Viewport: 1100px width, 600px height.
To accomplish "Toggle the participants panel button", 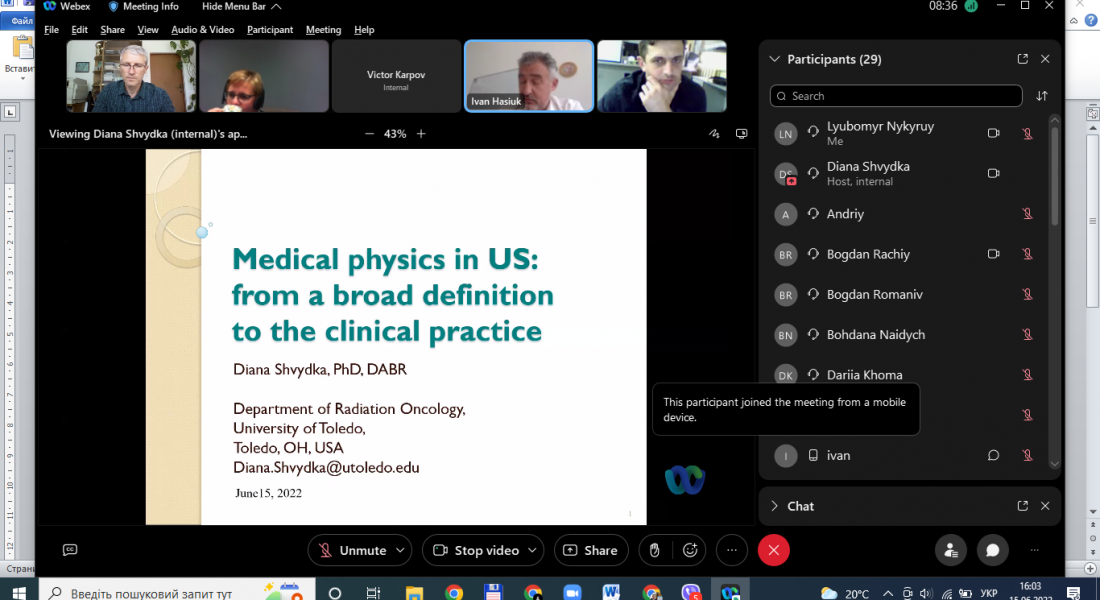I will [x=950, y=550].
